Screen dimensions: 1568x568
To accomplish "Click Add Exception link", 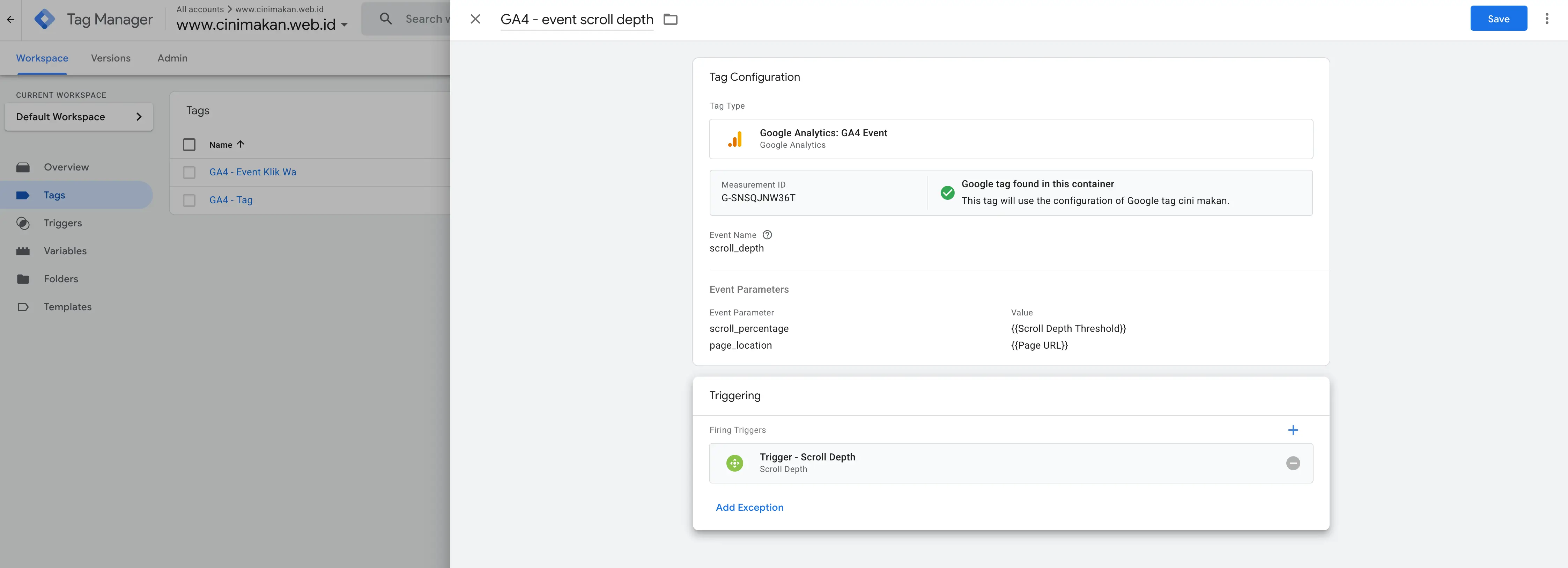I will coord(749,507).
